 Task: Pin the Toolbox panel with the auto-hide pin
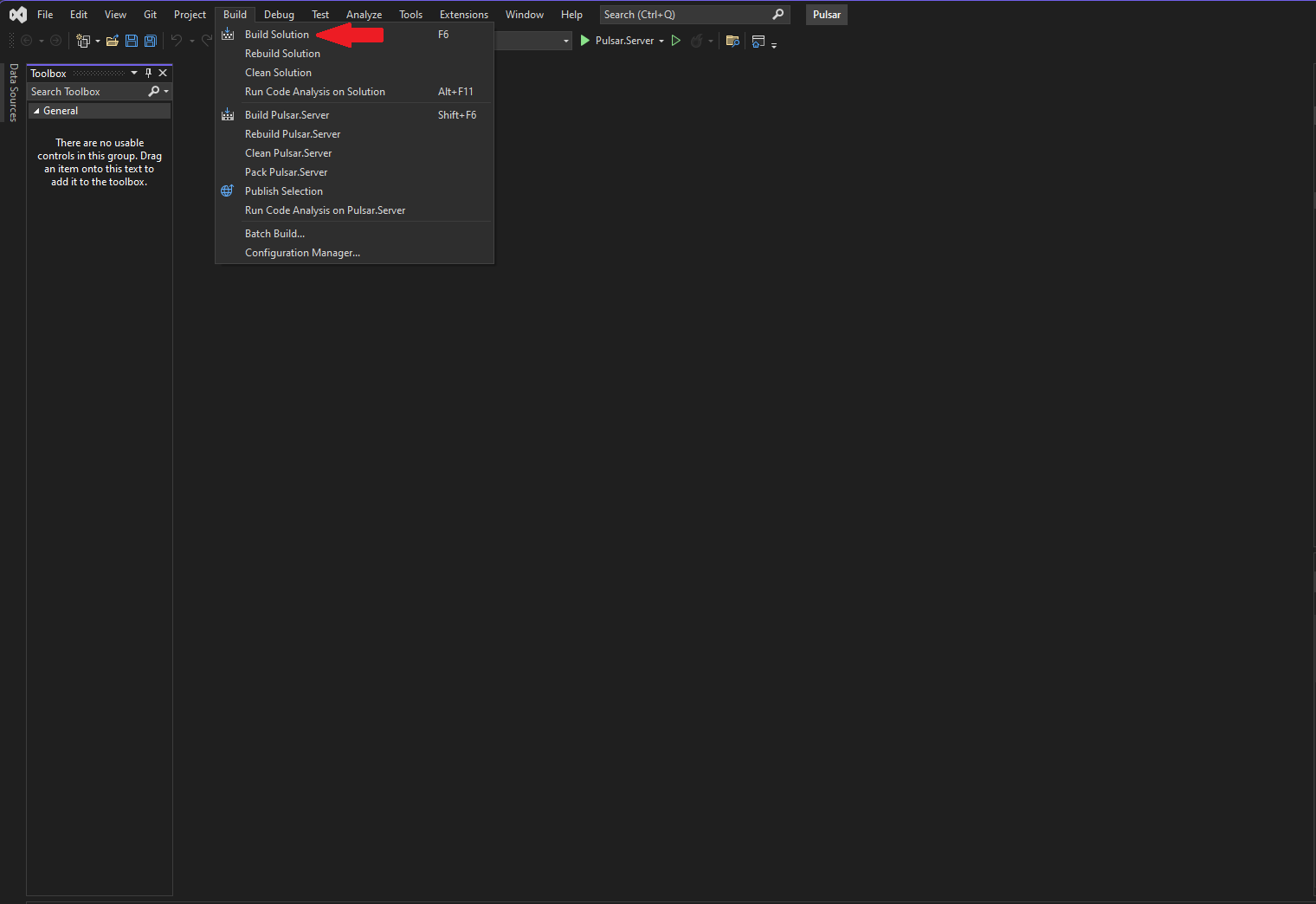tap(149, 73)
